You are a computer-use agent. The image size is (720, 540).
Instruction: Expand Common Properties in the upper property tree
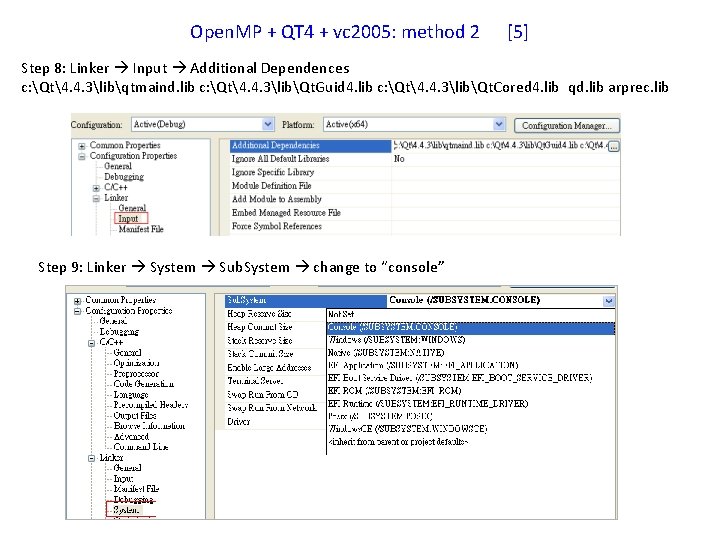tap(81, 146)
